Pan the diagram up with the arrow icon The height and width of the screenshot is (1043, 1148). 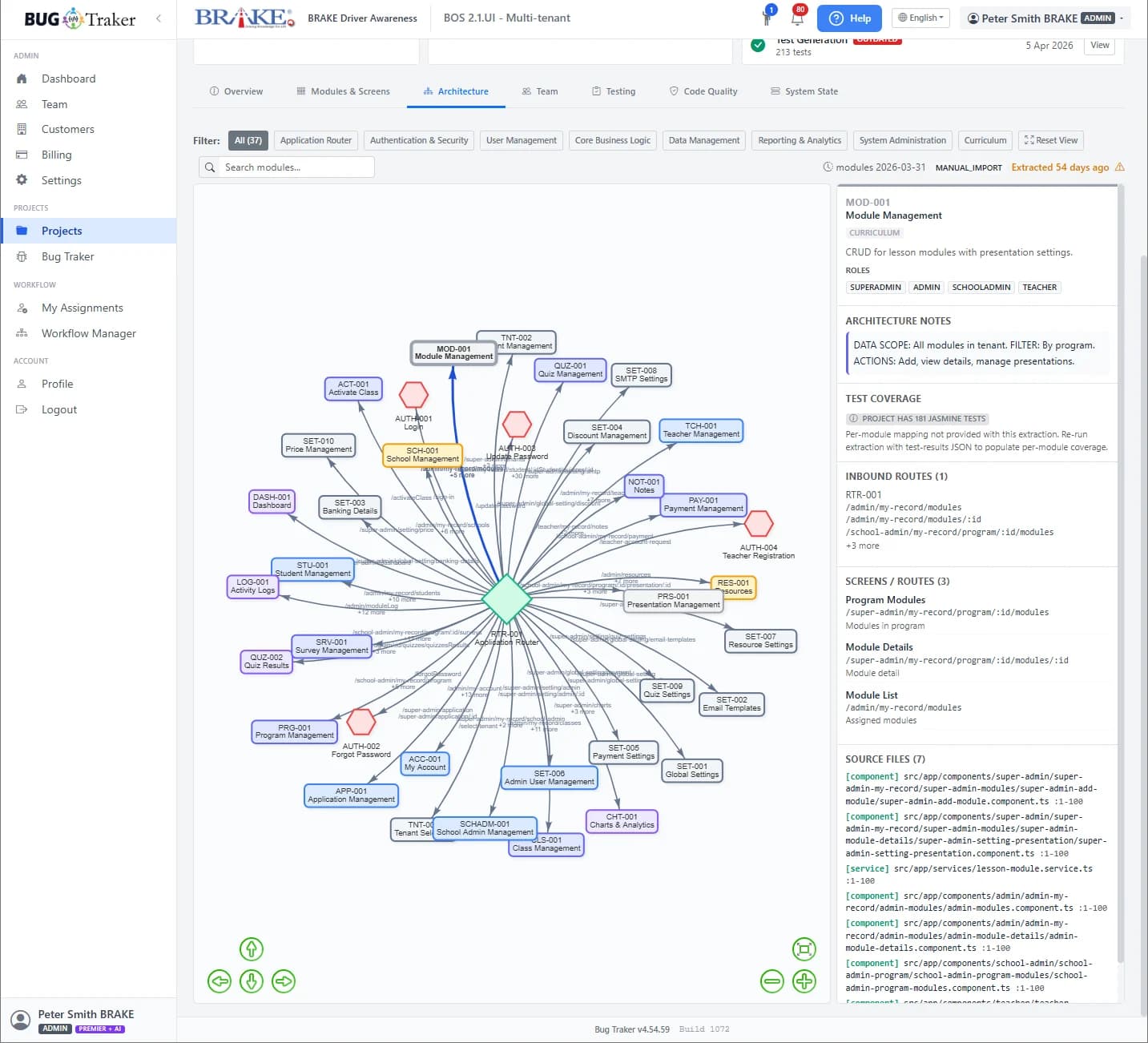pos(252,949)
